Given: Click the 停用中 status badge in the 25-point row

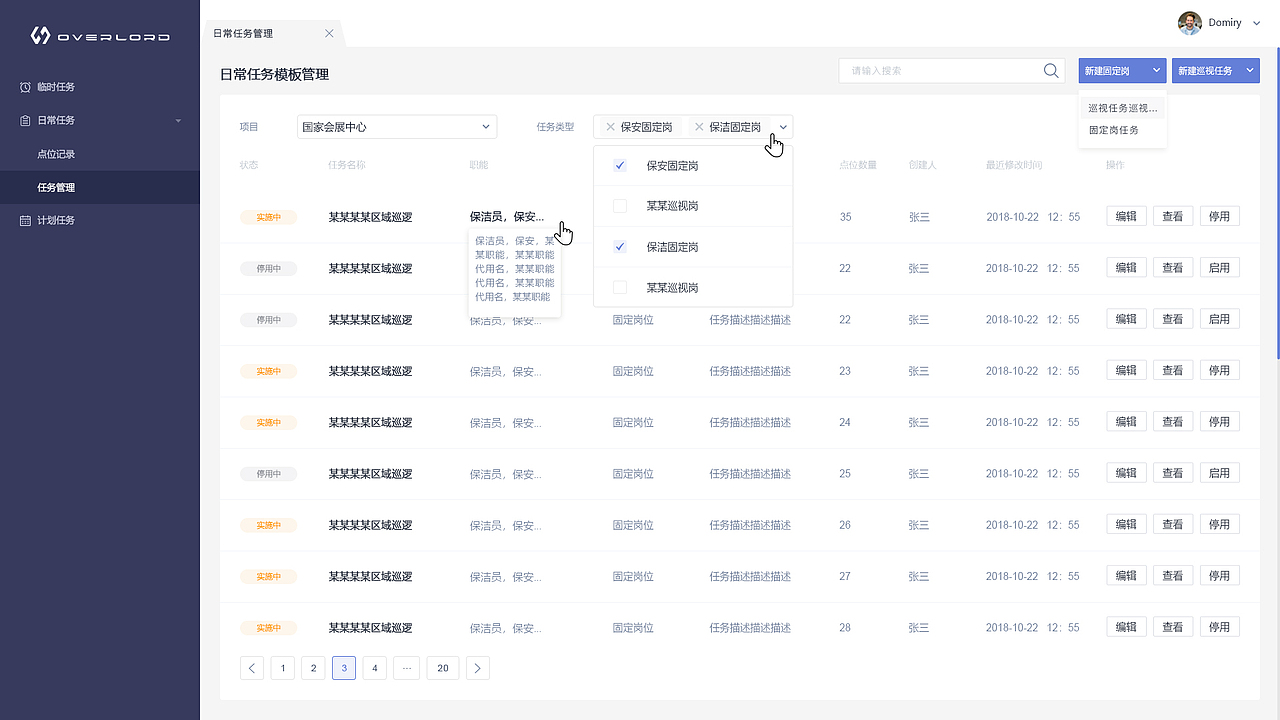Looking at the screenshot, I should coord(268,474).
